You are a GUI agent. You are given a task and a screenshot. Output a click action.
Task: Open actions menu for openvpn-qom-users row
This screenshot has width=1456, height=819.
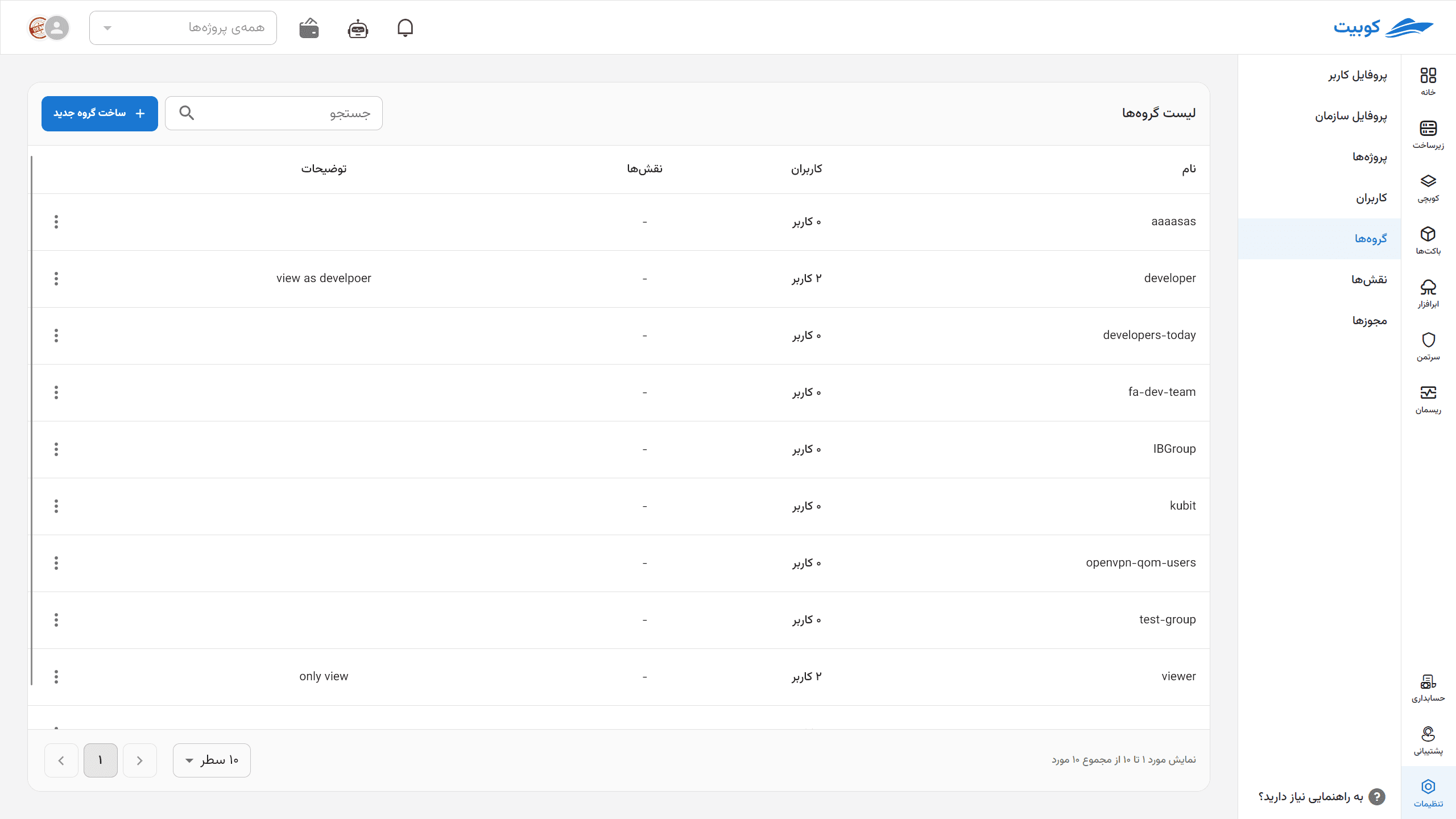point(56,563)
